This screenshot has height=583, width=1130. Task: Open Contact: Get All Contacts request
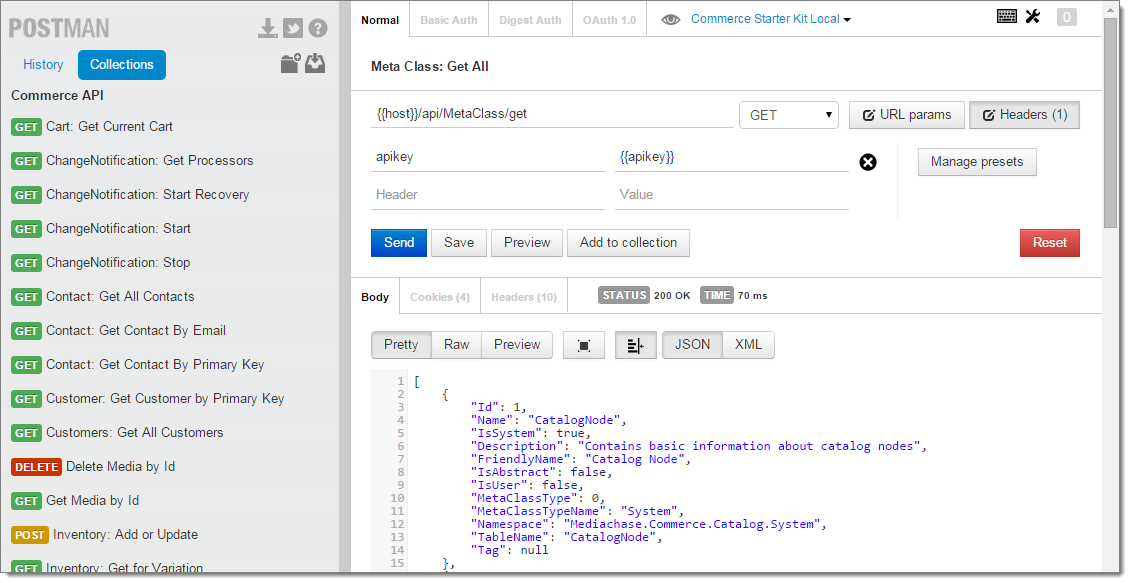[120, 296]
